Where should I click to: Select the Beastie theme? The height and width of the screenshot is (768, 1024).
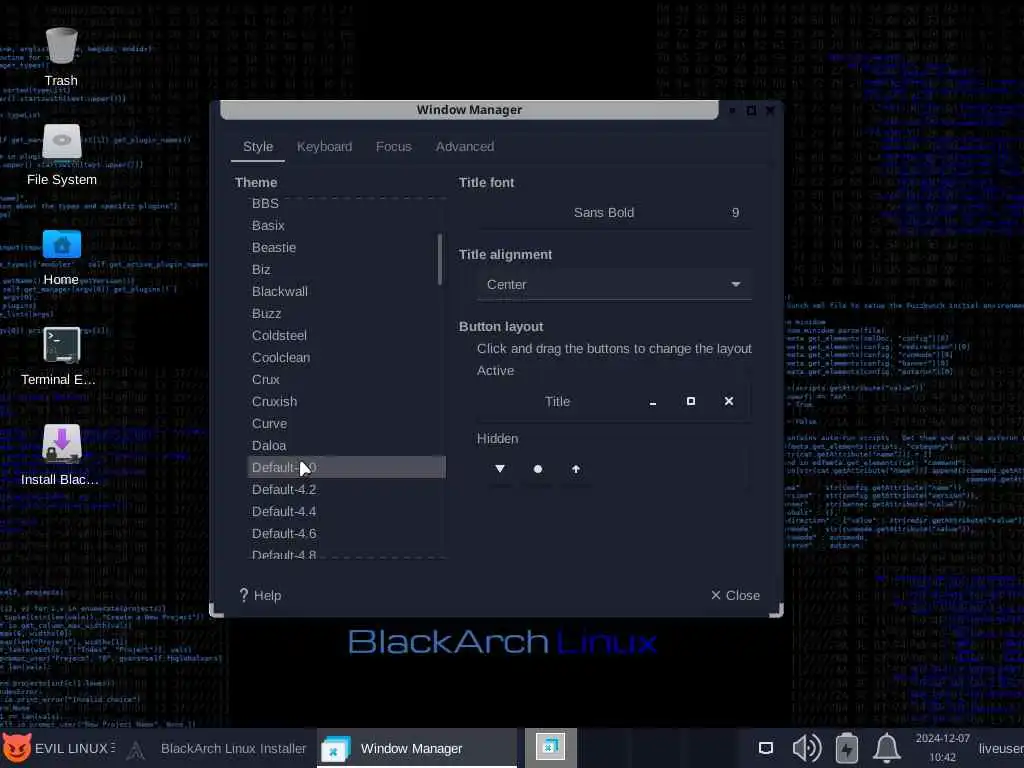pyautogui.click(x=346, y=248)
